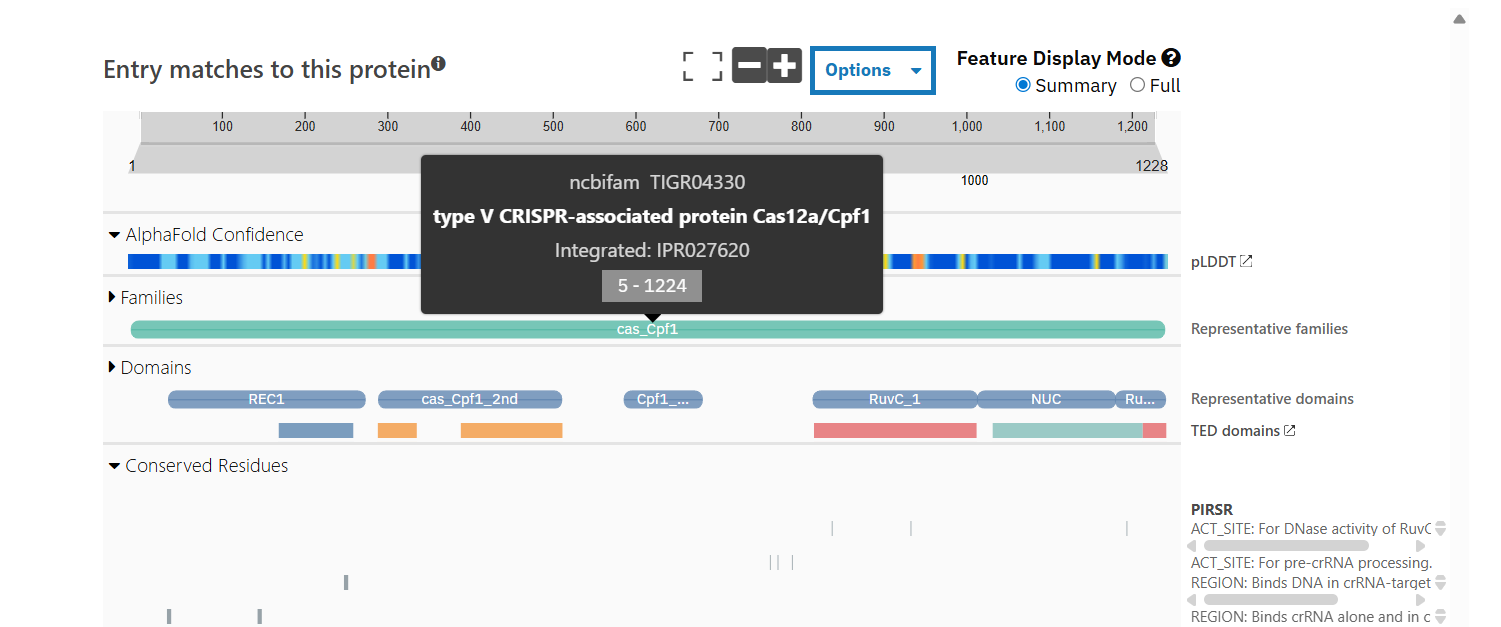
Task: Expand the Families section
Action: click(113, 298)
